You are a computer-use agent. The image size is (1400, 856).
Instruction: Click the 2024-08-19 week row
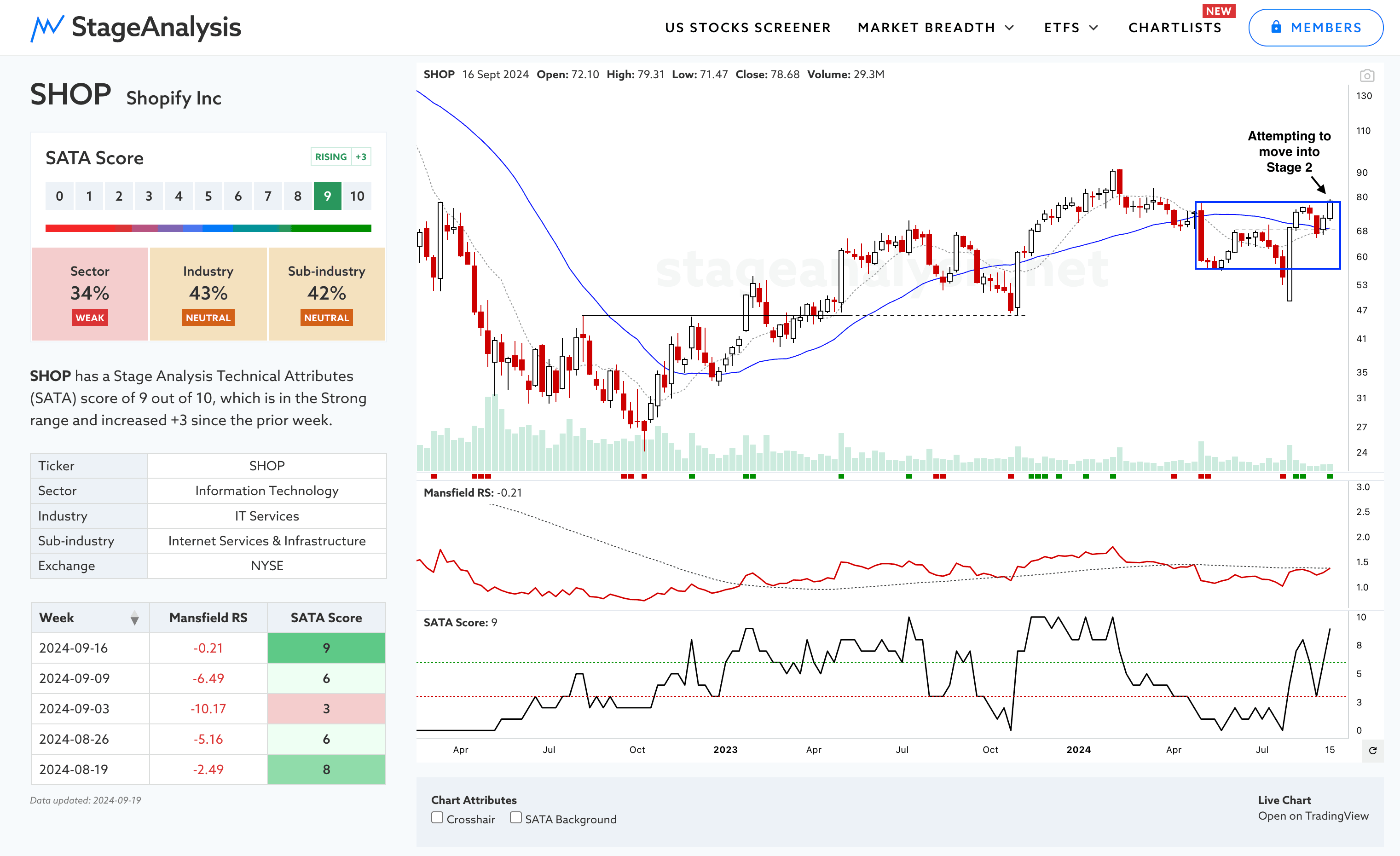[x=208, y=769]
